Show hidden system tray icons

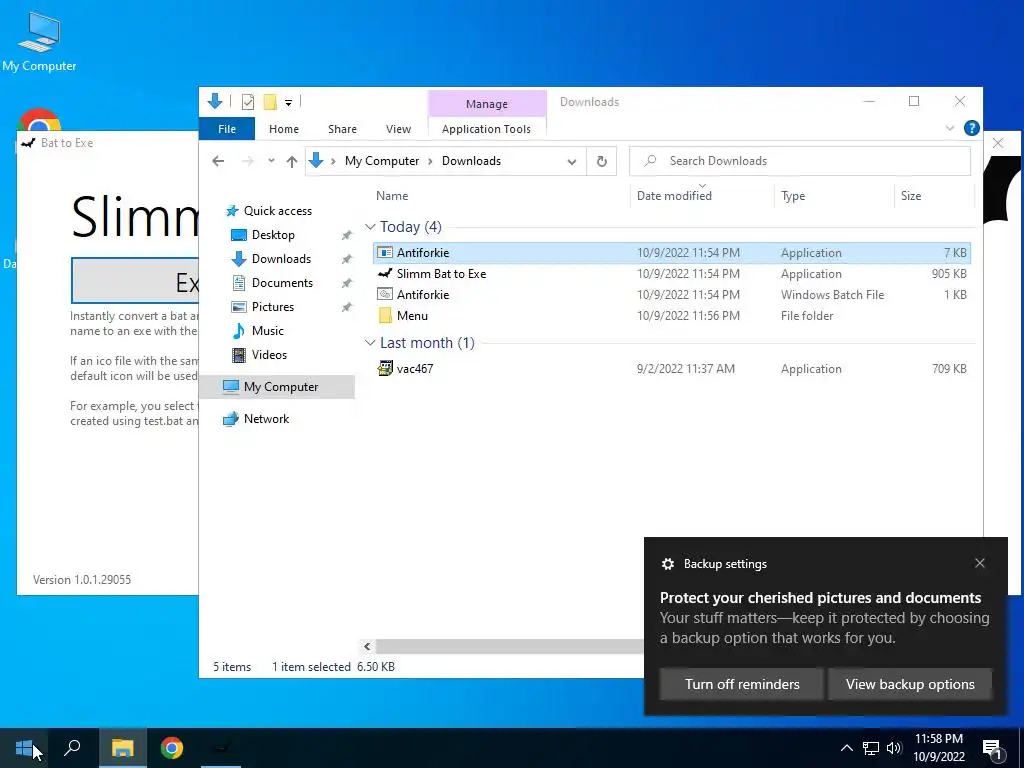point(846,748)
